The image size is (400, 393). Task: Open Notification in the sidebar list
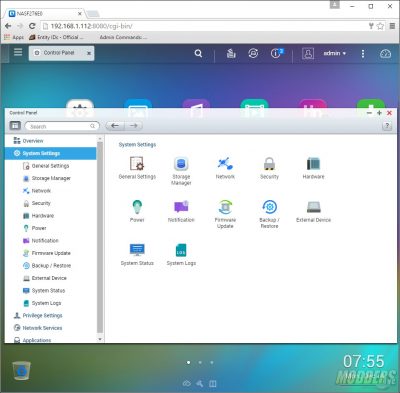coord(45,241)
